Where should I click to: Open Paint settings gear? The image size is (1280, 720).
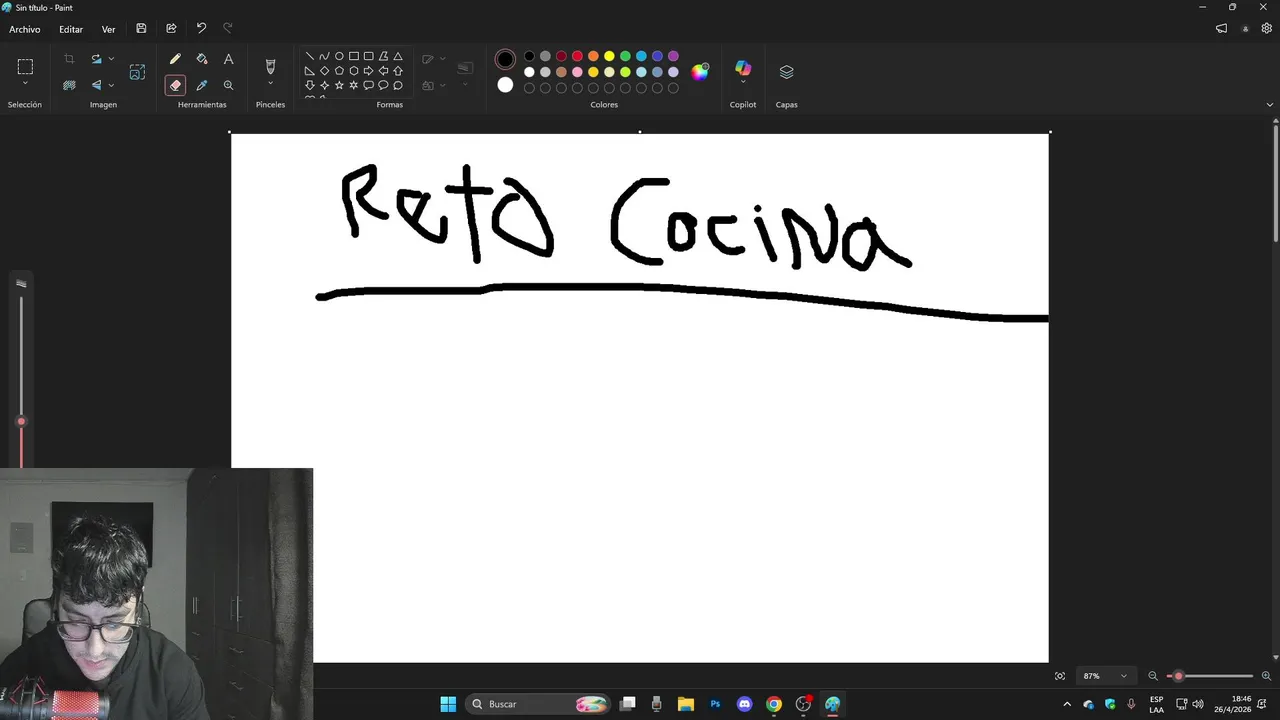point(1266,29)
